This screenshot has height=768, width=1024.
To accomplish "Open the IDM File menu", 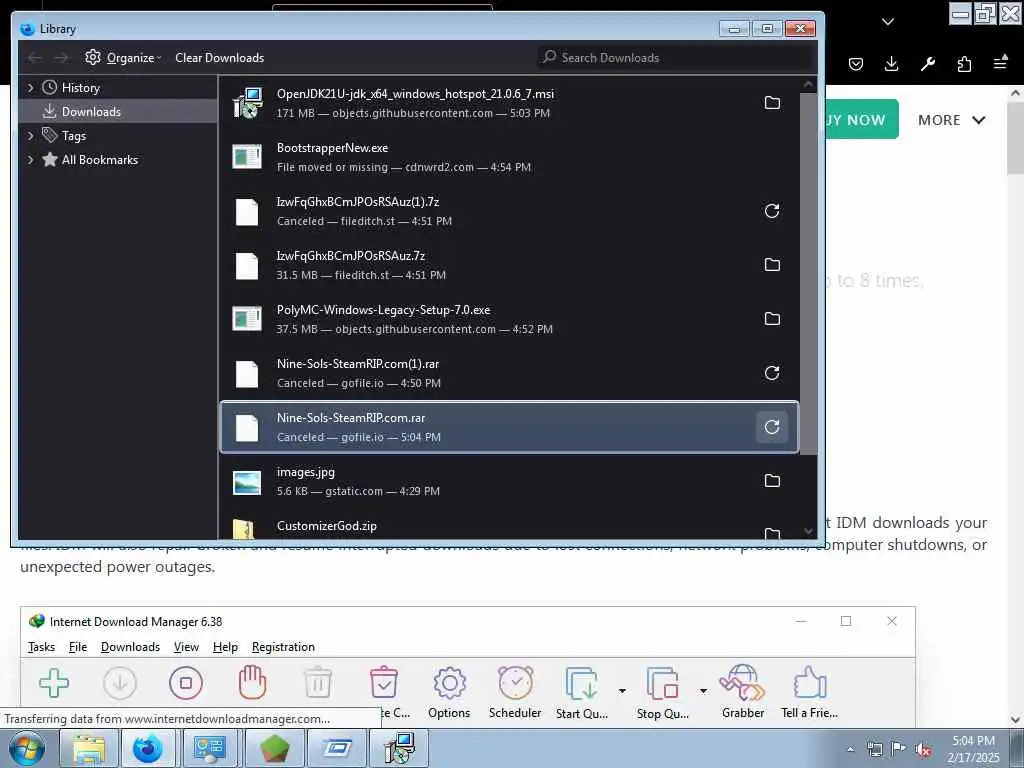I will coord(78,647).
